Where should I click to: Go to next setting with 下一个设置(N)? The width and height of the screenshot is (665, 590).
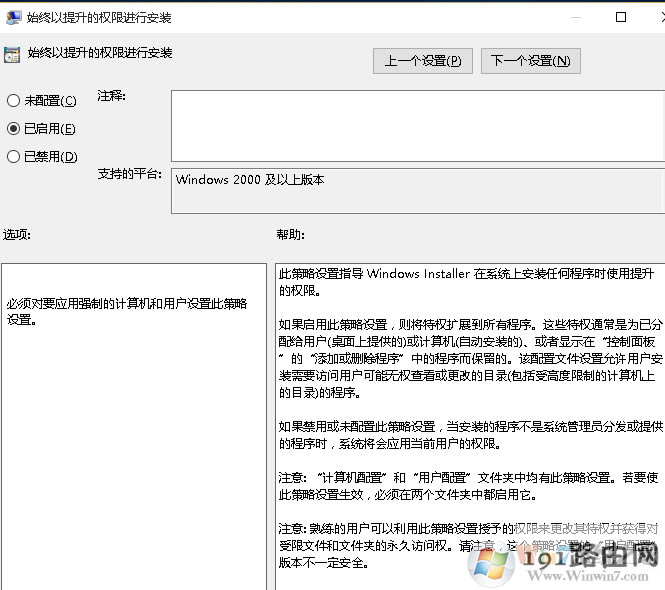(x=530, y=61)
